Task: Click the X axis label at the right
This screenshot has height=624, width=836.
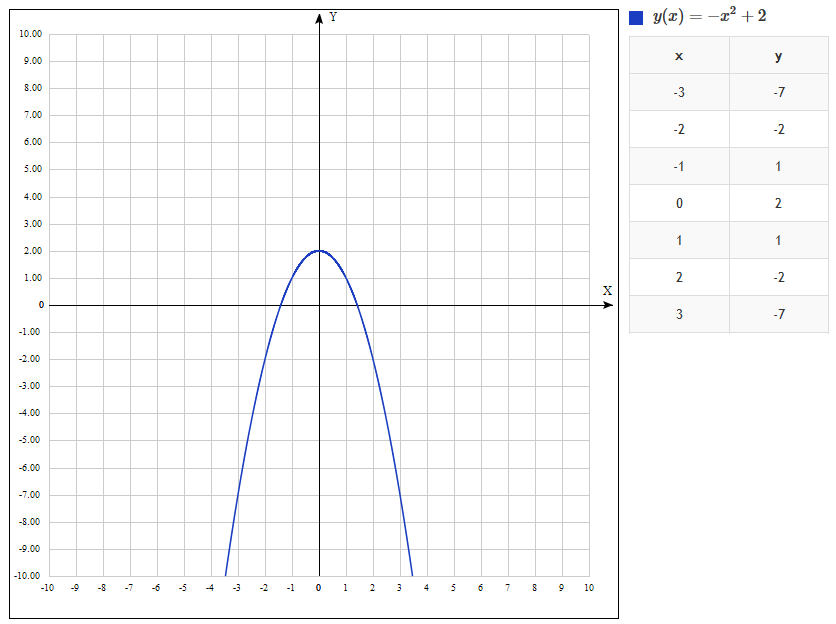Action: click(607, 291)
